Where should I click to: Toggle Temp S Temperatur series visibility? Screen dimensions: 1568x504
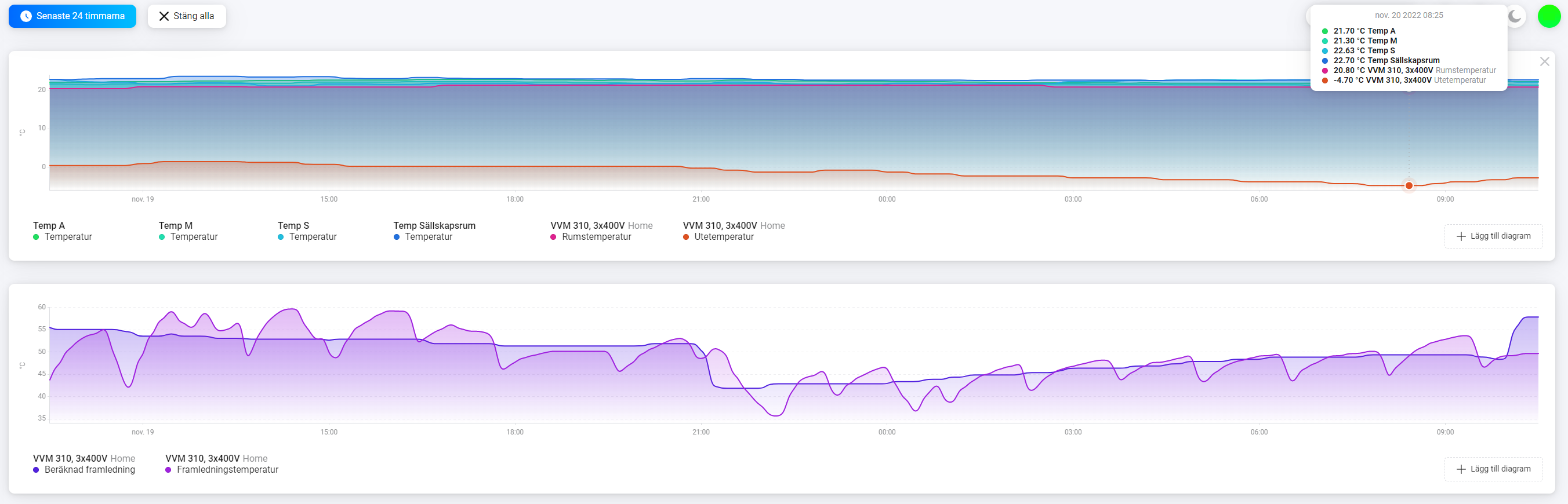point(307,231)
